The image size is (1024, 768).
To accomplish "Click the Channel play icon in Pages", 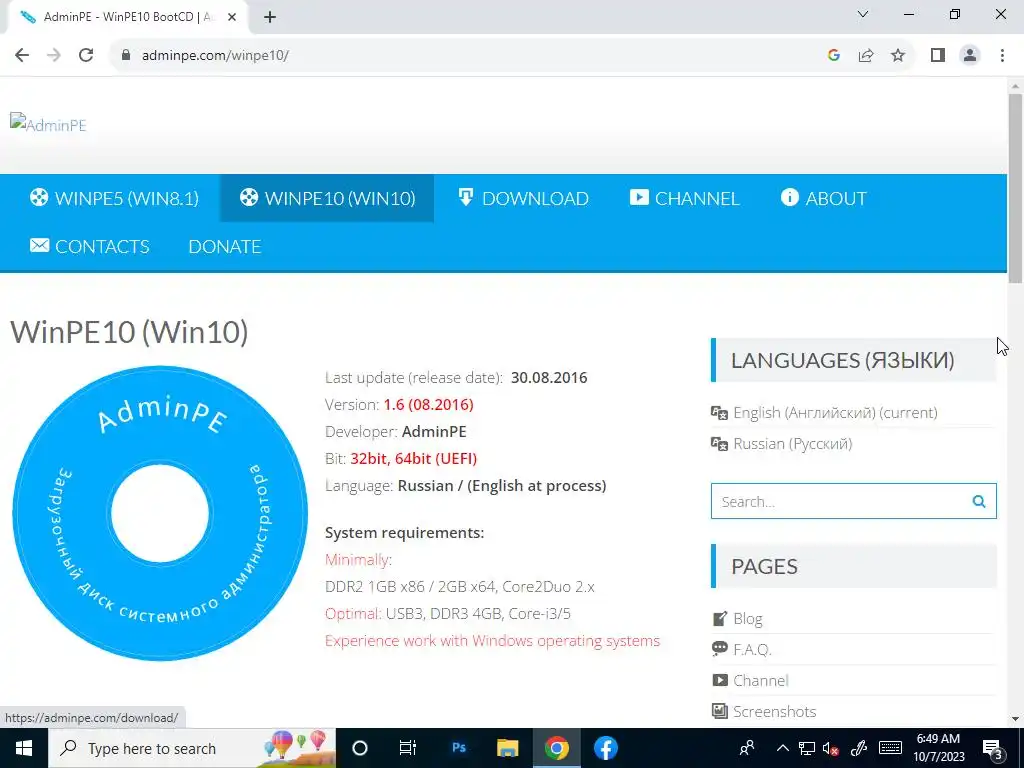I will [720, 680].
